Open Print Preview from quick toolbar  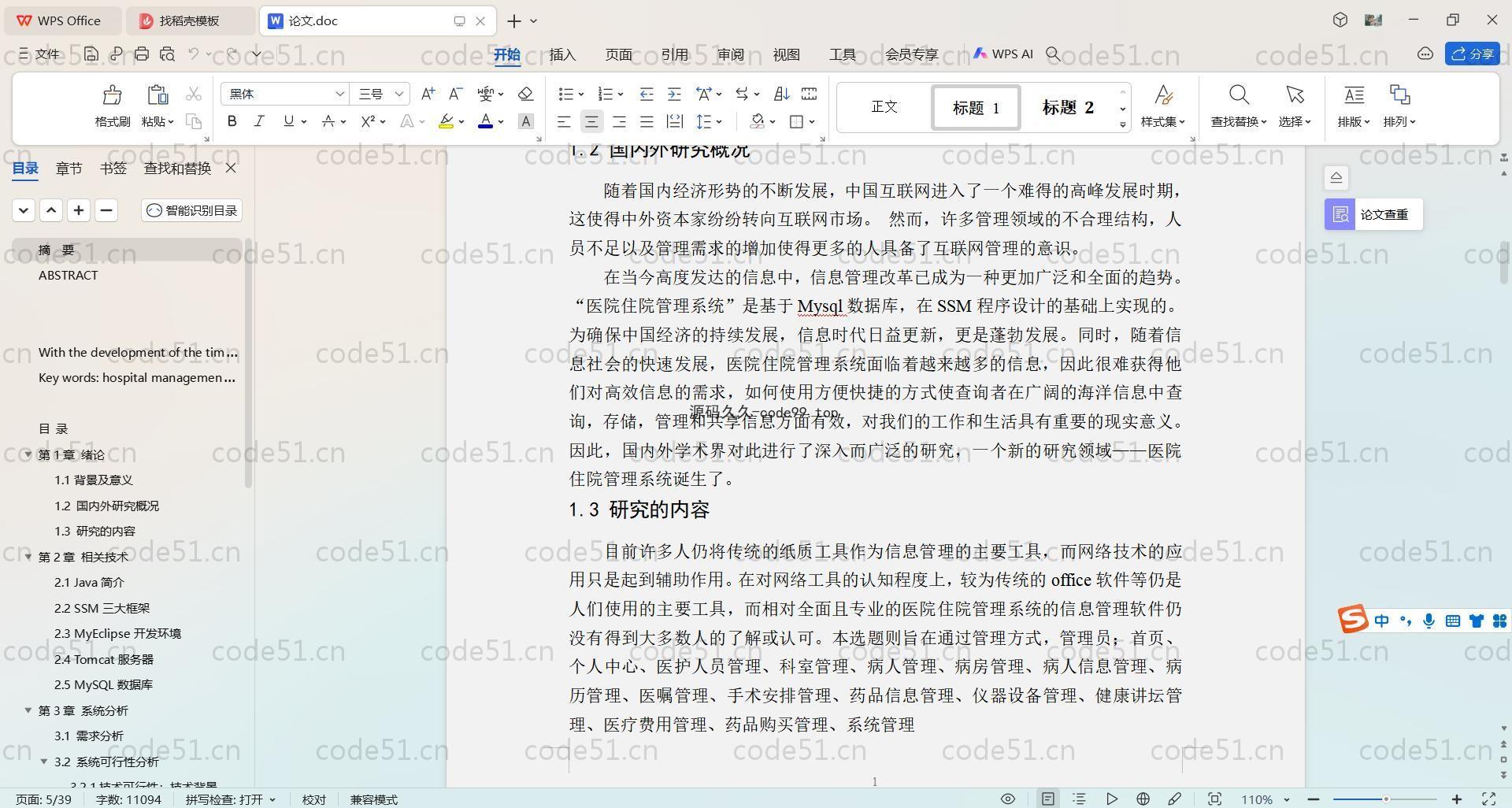[x=167, y=54]
